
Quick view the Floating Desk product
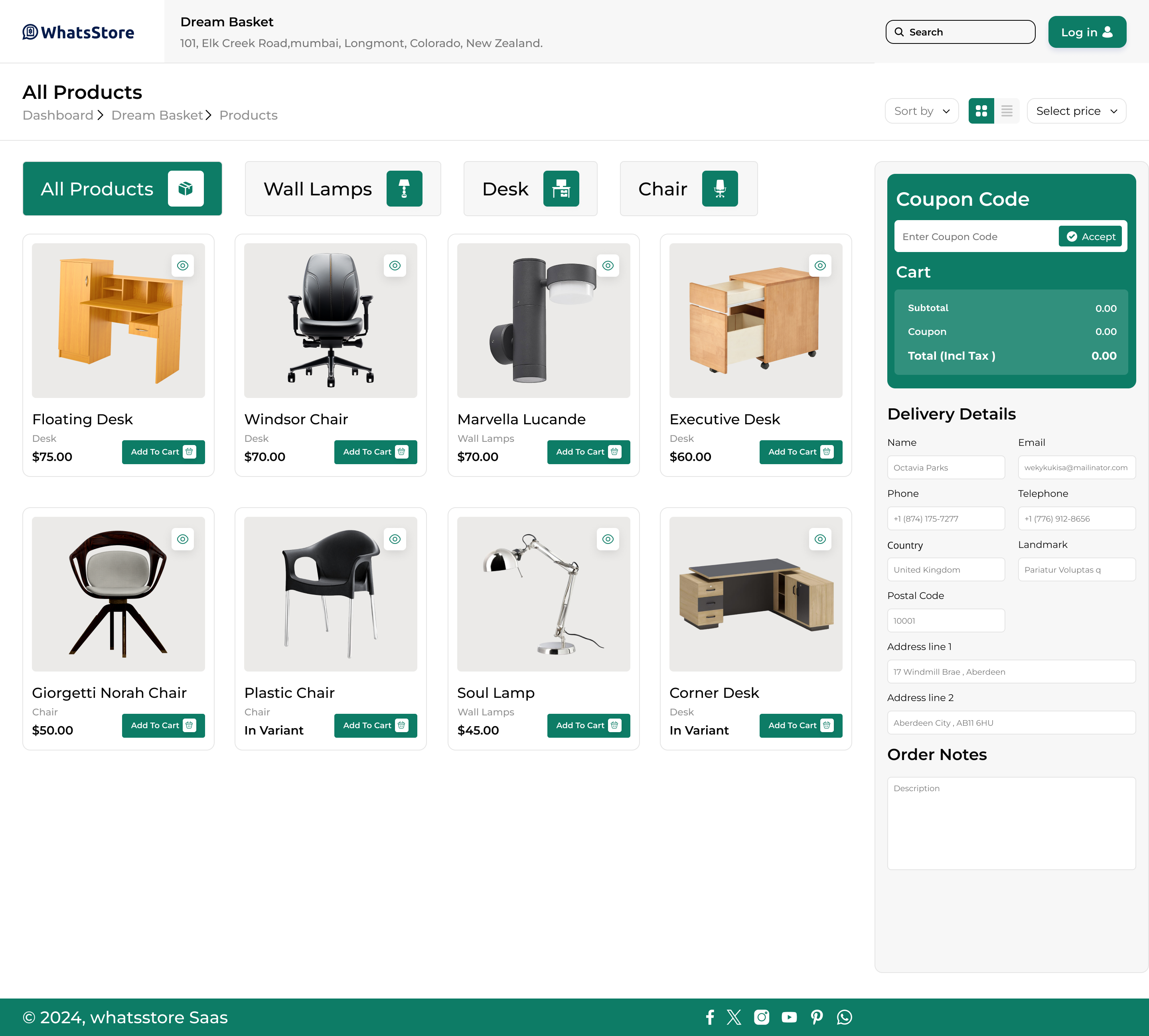coord(183,265)
